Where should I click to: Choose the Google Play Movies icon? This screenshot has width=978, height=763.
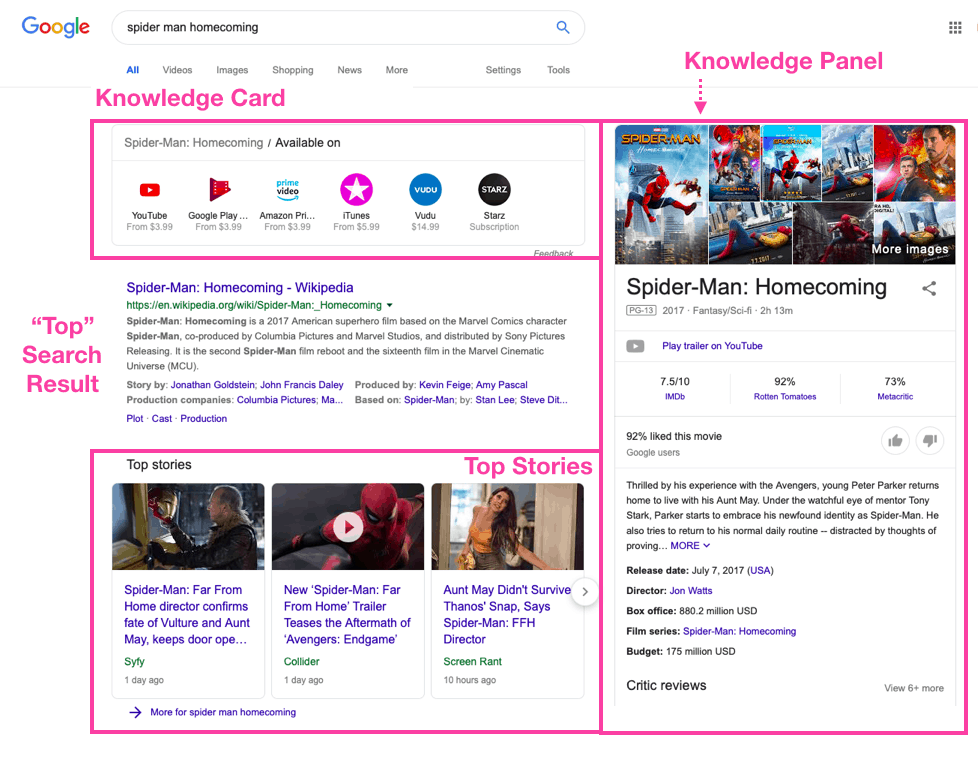[x=219, y=190]
